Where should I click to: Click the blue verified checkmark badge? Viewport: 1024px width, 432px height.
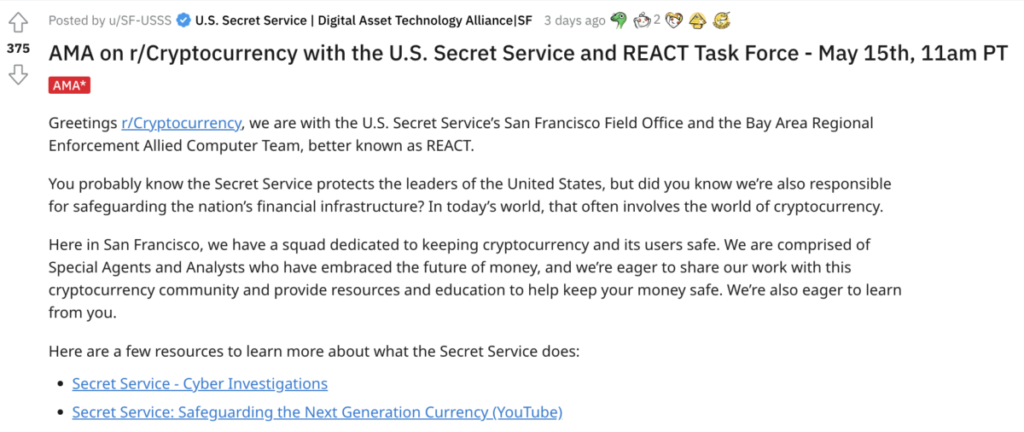click(x=182, y=20)
